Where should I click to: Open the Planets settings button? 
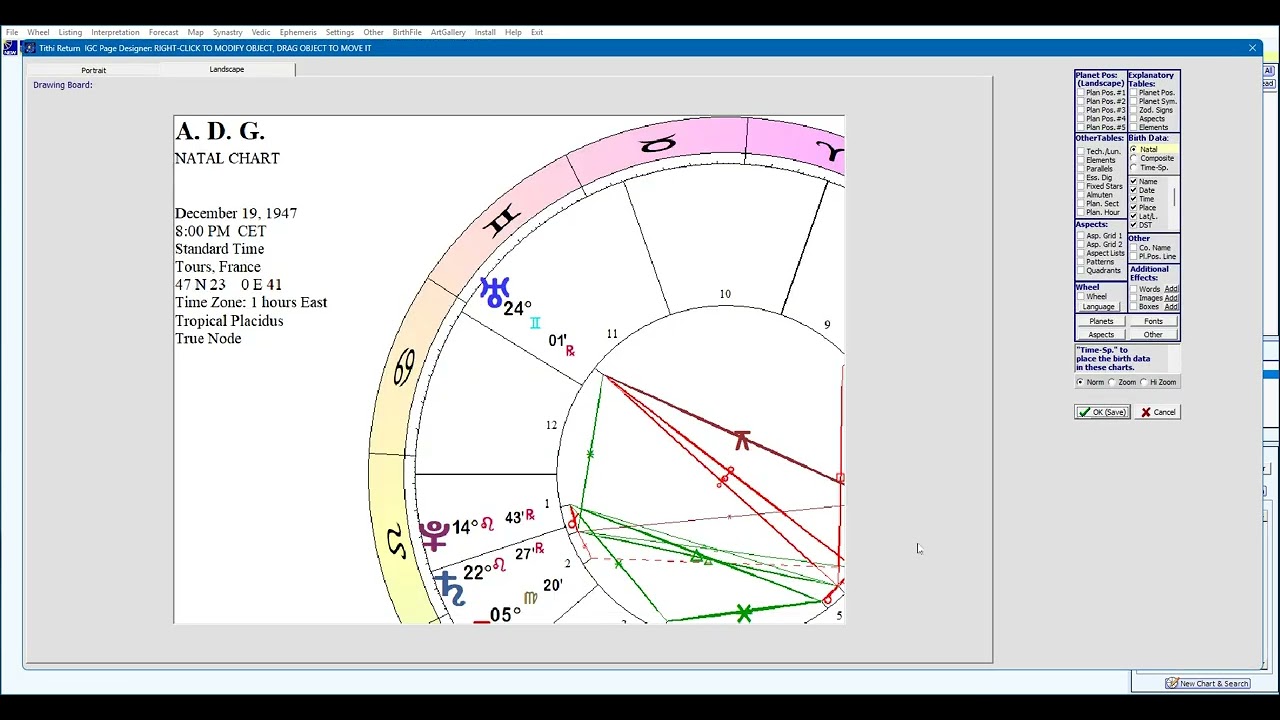pyautogui.click(x=1101, y=321)
